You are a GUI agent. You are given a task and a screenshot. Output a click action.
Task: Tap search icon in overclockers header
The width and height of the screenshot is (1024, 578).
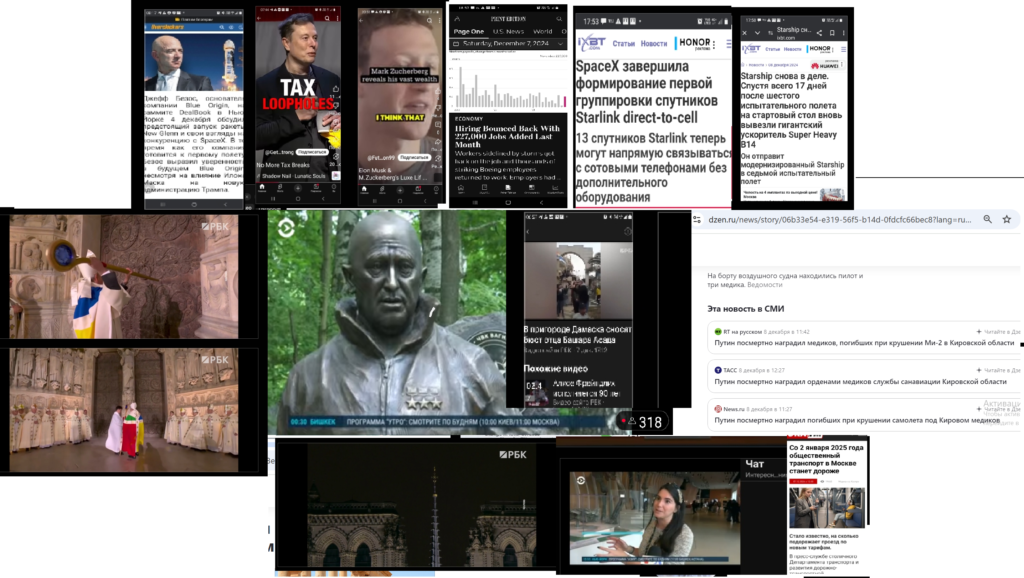click(x=222, y=27)
